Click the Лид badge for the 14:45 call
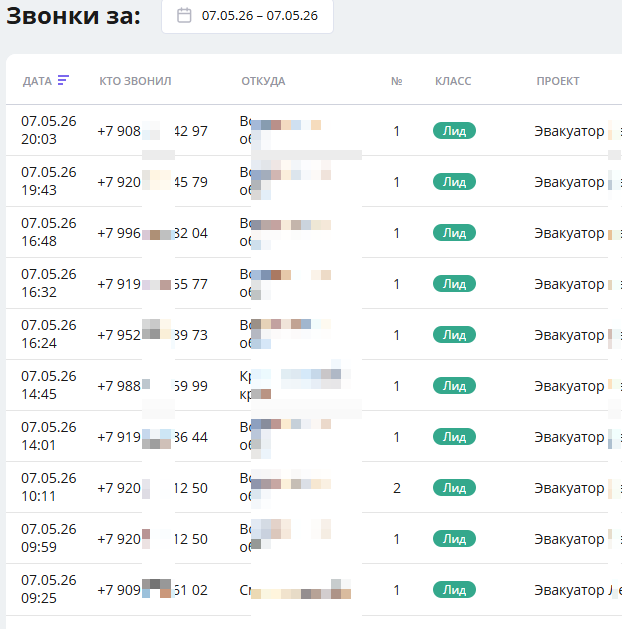 coord(454,386)
